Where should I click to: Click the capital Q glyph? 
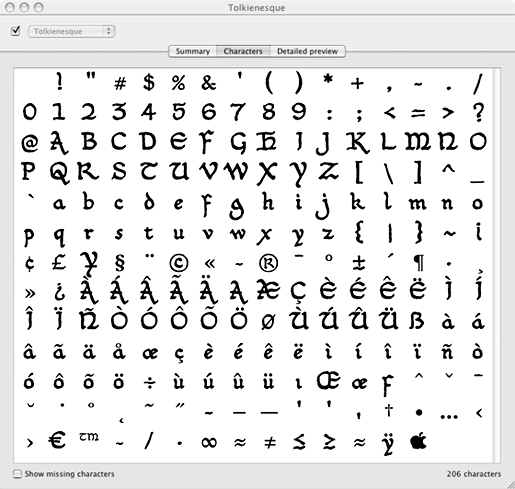pyautogui.click(x=60, y=172)
